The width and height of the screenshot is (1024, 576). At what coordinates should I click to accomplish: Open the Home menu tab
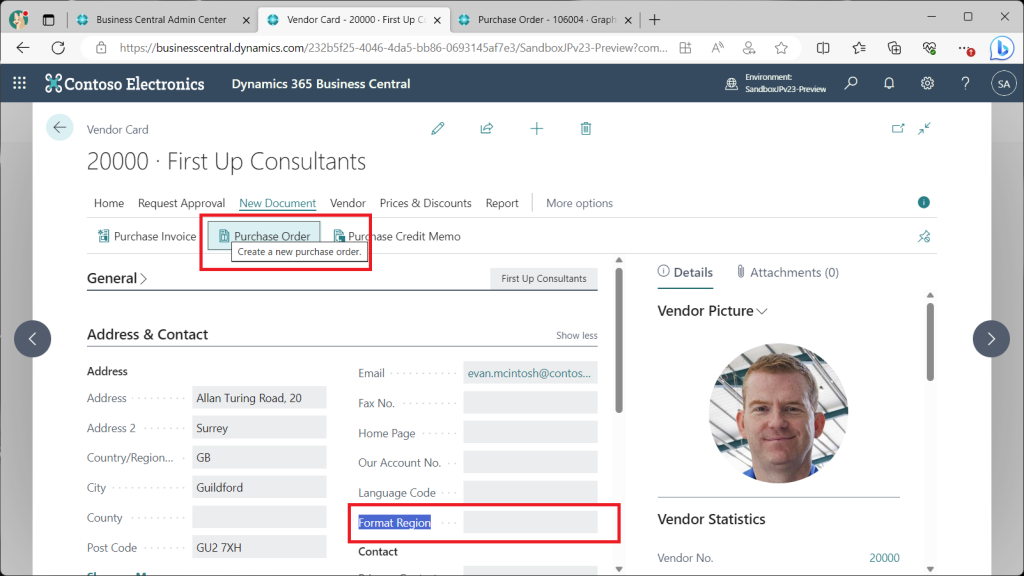pyautogui.click(x=109, y=203)
